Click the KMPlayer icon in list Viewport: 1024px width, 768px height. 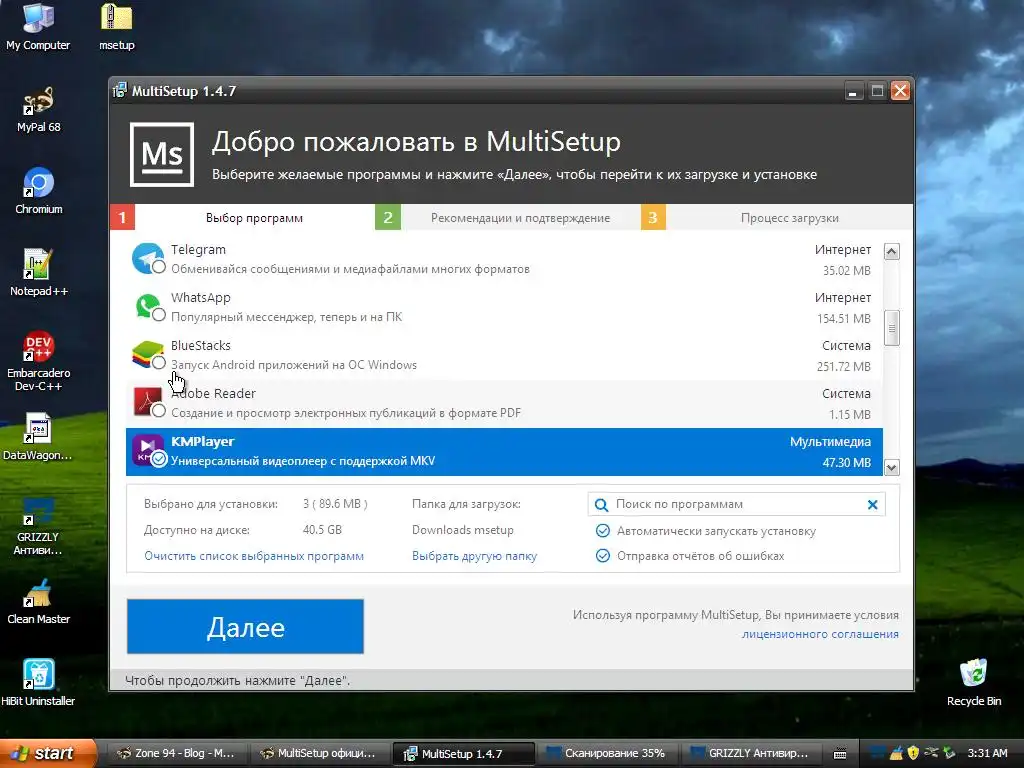point(148,451)
